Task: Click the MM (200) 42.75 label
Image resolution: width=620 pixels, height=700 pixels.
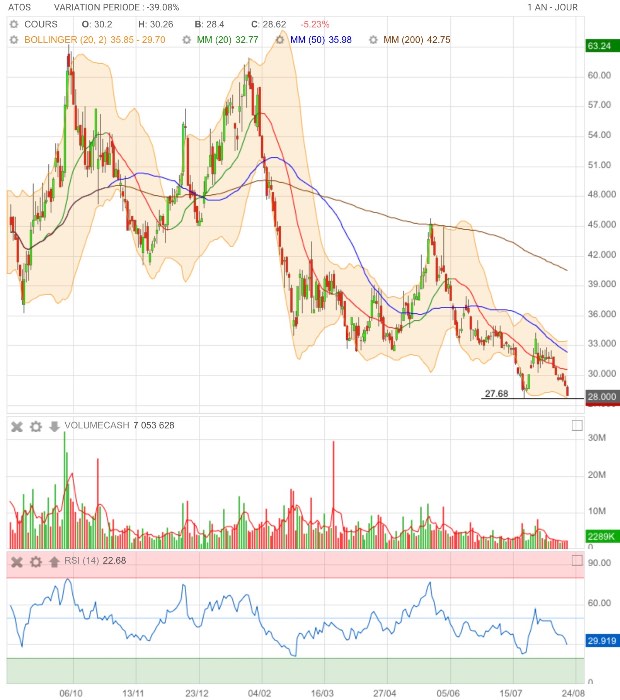Action: pyautogui.click(x=417, y=40)
